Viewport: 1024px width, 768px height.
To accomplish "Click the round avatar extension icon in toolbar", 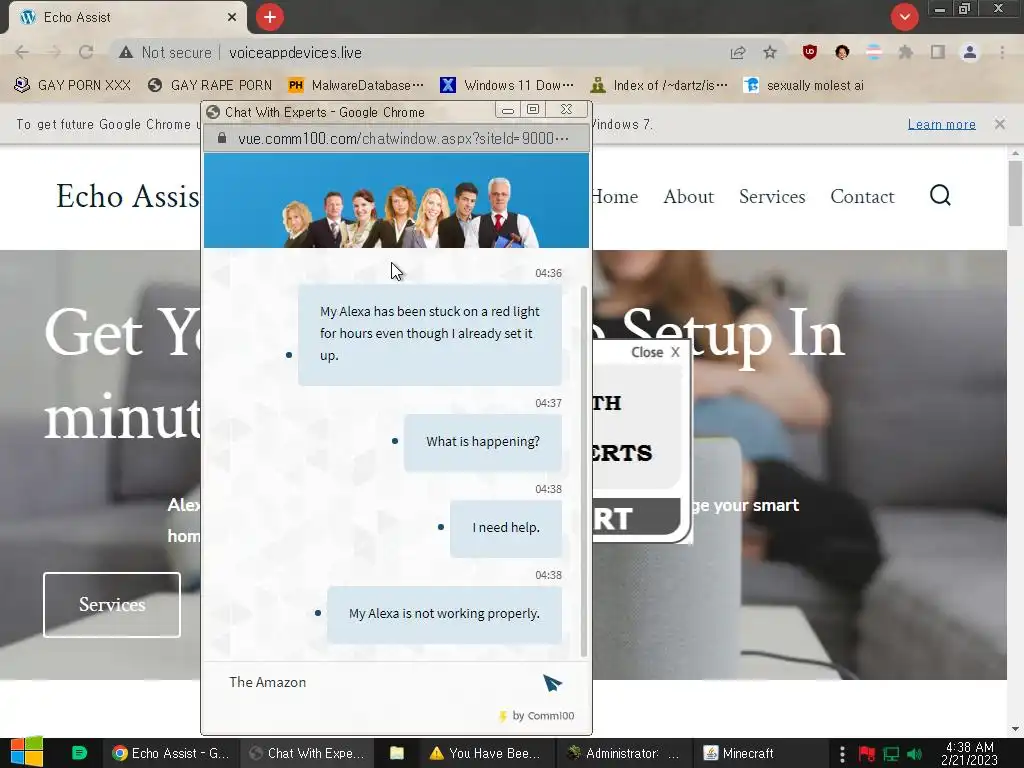I will [842, 52].
